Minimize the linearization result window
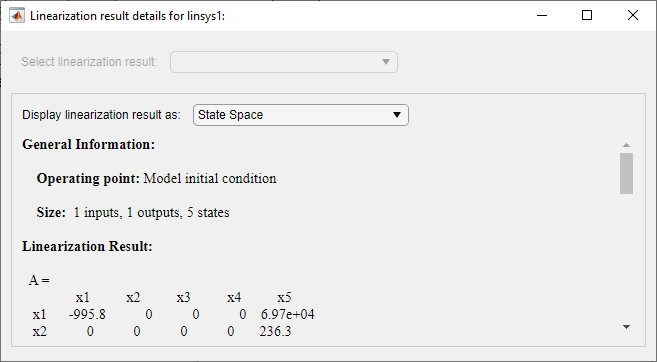This screenshot has height=362, width=657. [542, 16]
